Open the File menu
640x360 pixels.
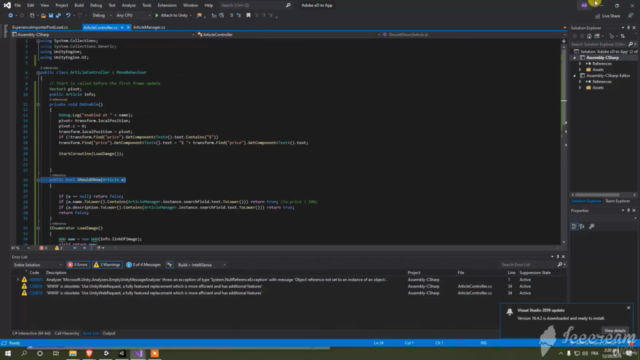(18, 5)
